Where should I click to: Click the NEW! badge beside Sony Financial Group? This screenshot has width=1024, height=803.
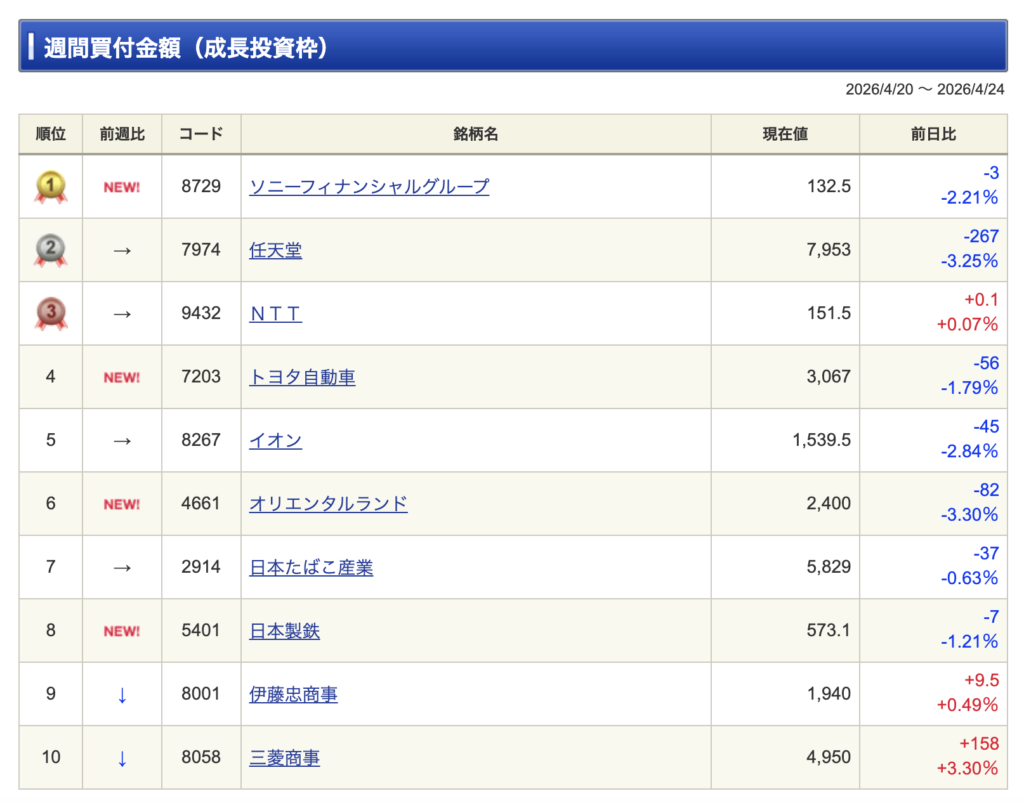click(122, 187)
